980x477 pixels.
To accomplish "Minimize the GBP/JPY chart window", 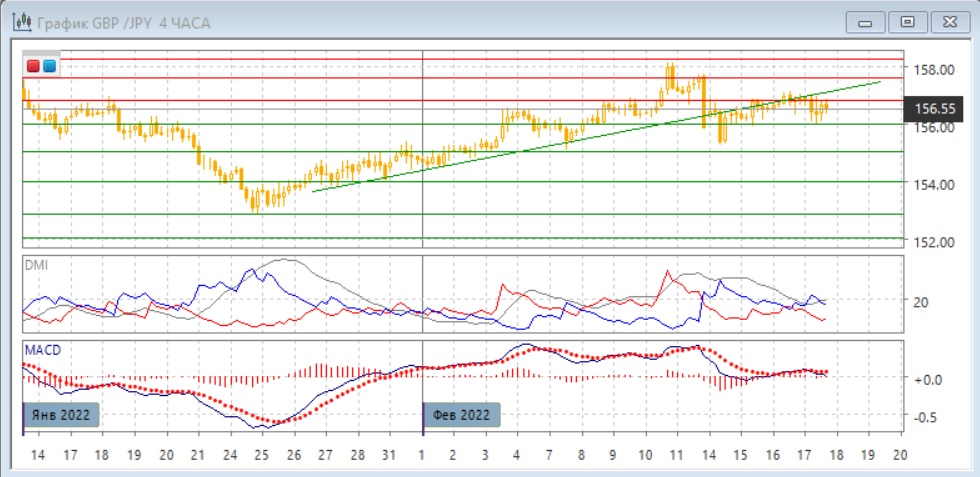I will point(866,22).
